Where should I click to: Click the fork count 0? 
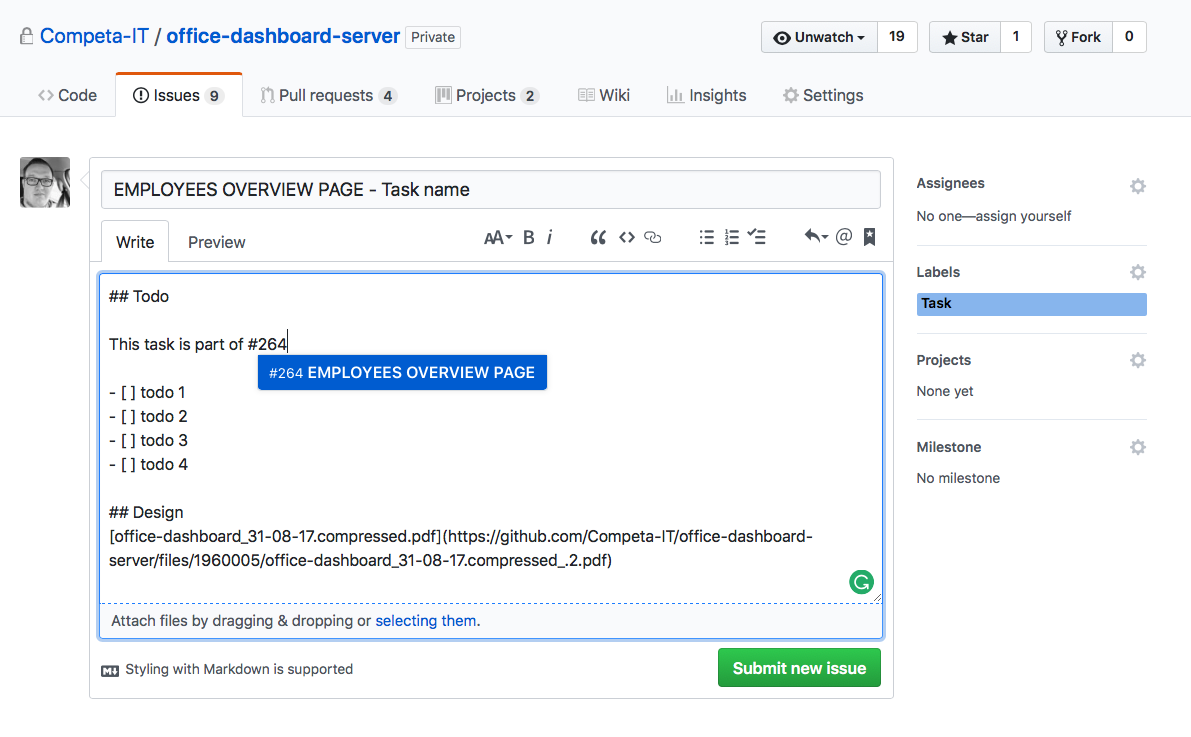click(x=1129, y=37)
